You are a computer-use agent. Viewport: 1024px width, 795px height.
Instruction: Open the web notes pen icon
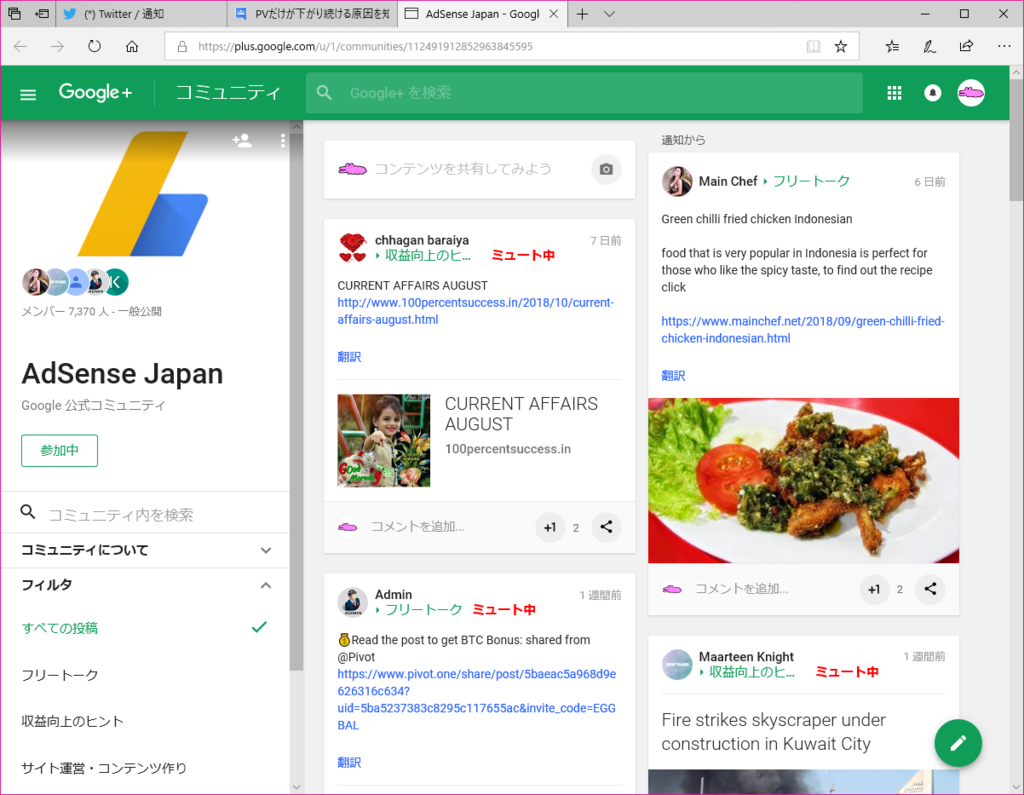tap(929, 46)
